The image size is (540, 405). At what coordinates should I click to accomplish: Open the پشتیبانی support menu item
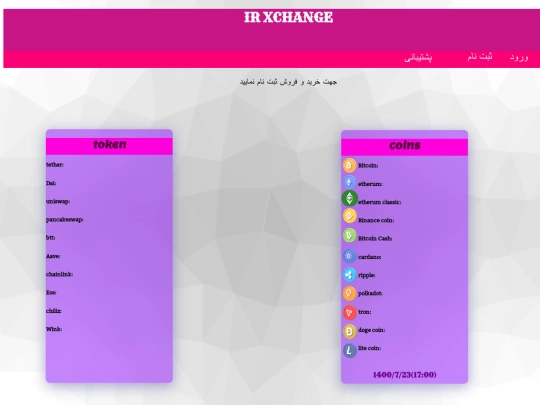418,58
